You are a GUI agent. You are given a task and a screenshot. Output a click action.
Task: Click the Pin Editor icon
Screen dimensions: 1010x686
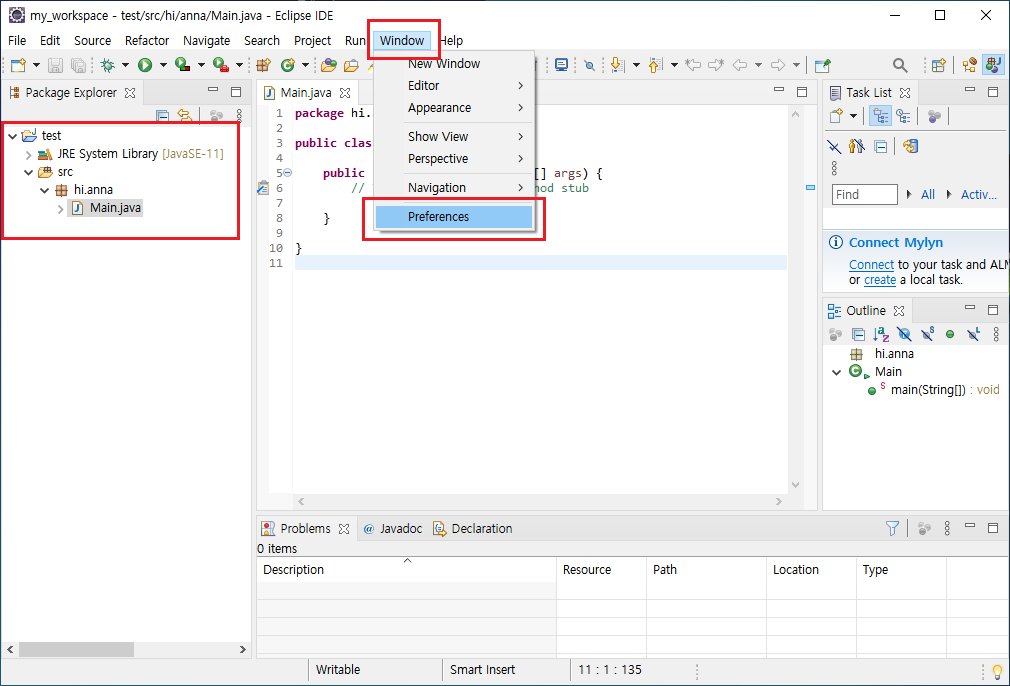823,65
